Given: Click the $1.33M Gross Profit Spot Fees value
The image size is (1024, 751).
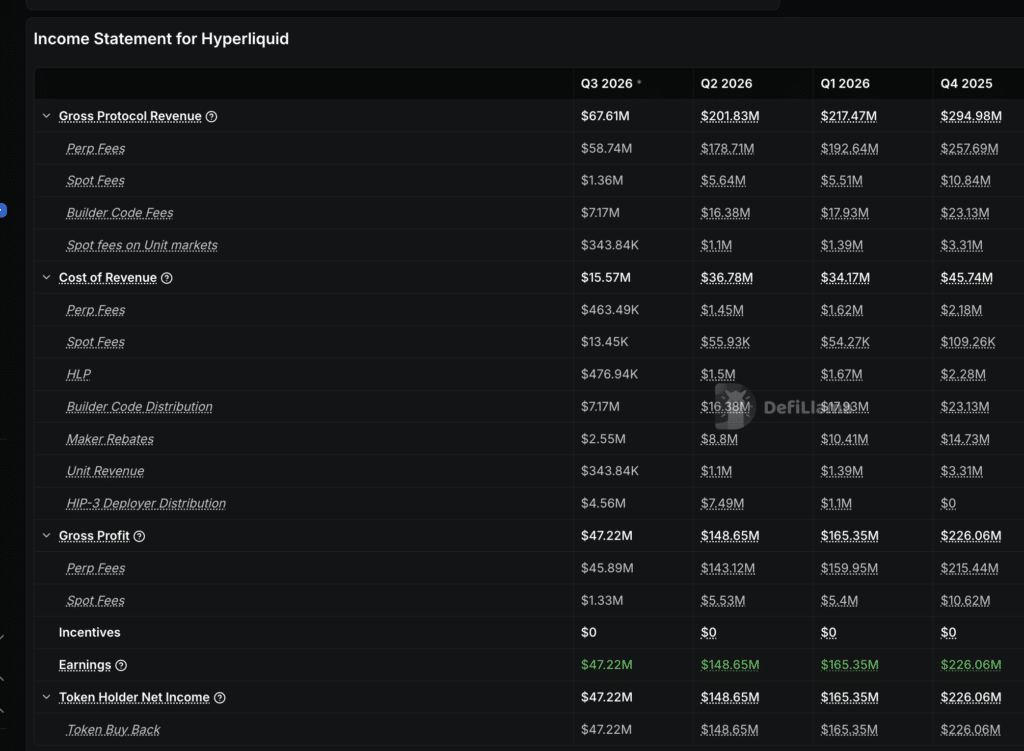Looking at the screenshot, I should (x=602, y=600).
